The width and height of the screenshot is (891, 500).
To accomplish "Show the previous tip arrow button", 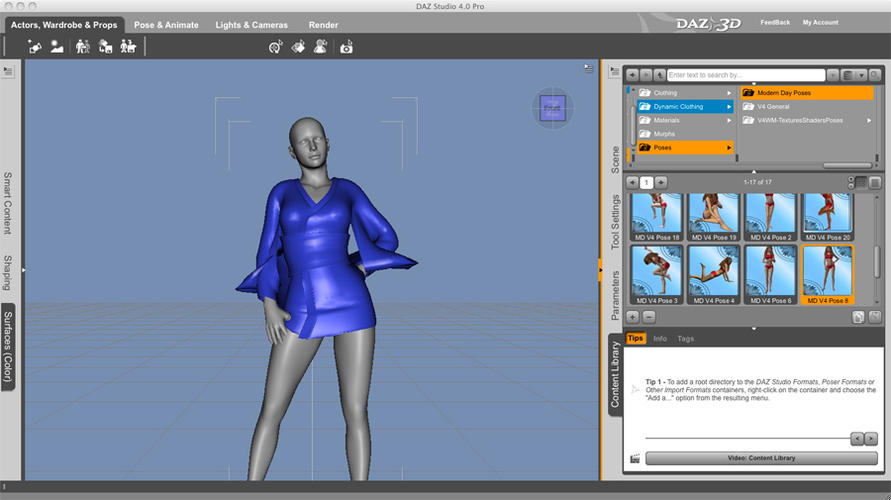I will [x=857, y=439].
